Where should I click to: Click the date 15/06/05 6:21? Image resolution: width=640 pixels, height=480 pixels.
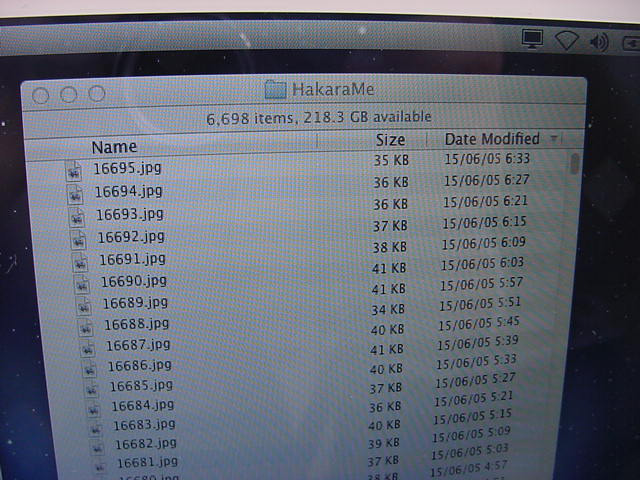(x=486, y=201)
